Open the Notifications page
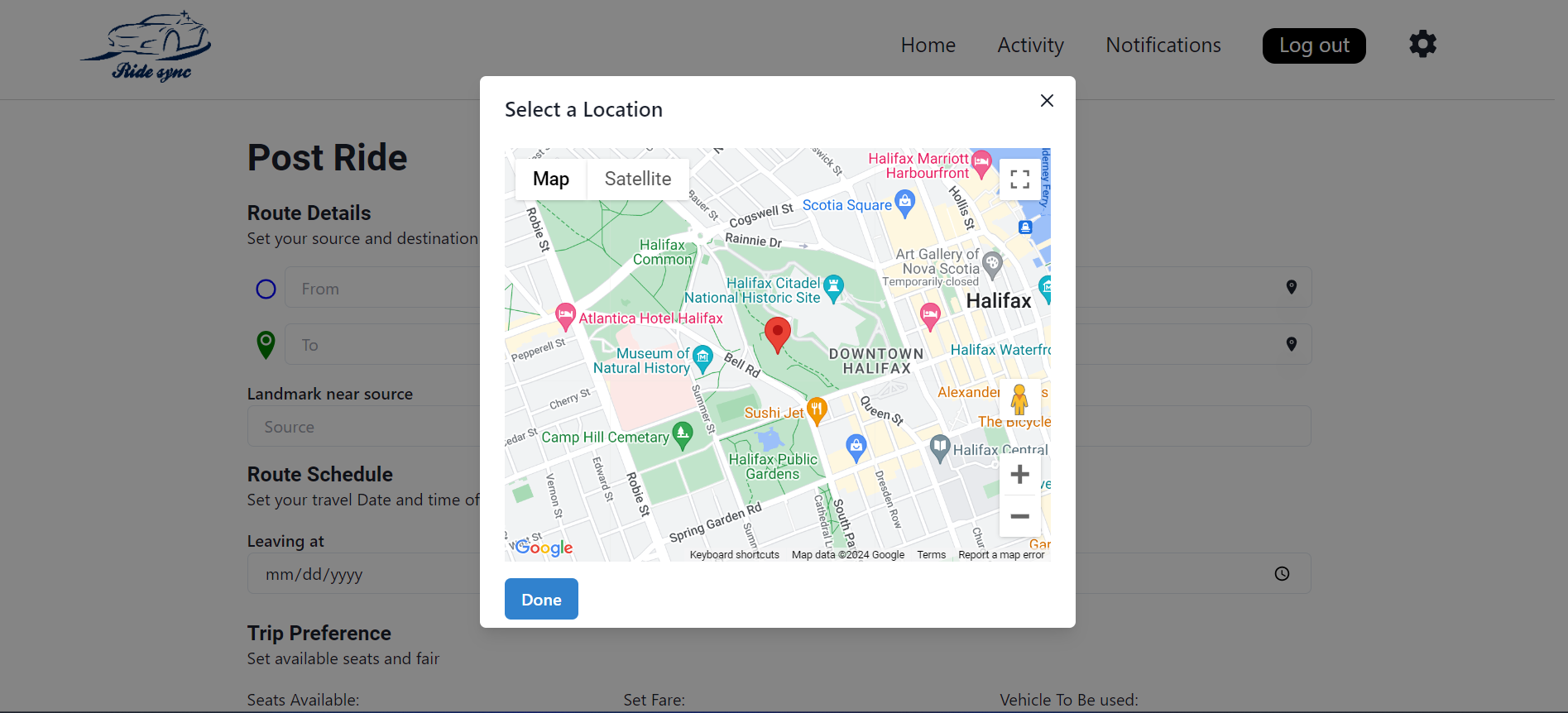Viewport: 1568px width, 713px height. pyautogui.click(x=1163, y=45)
